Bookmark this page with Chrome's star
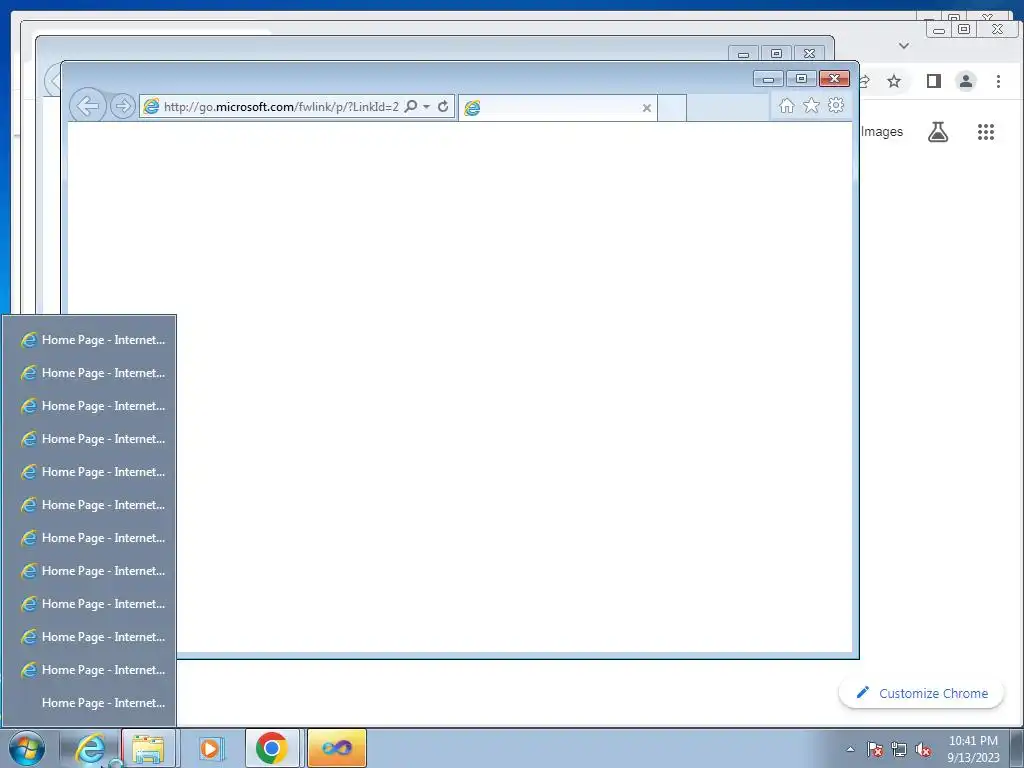 tap(894, 81)
